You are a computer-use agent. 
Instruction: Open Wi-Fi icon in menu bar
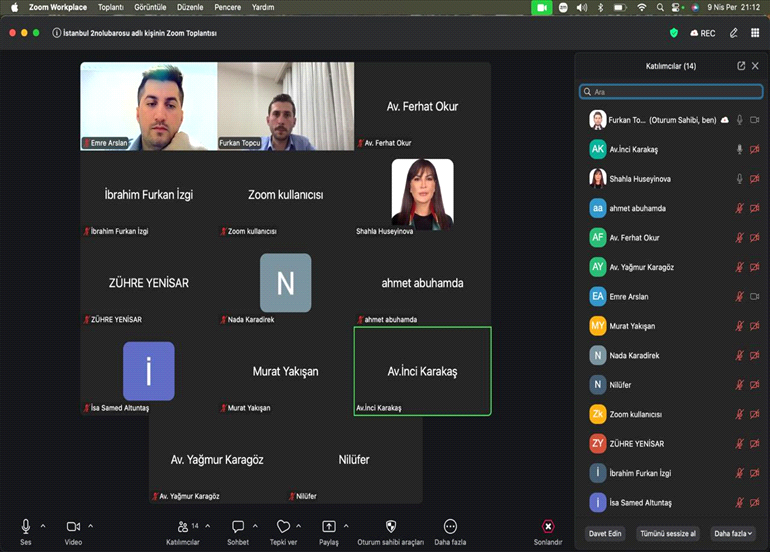[642, 7]
